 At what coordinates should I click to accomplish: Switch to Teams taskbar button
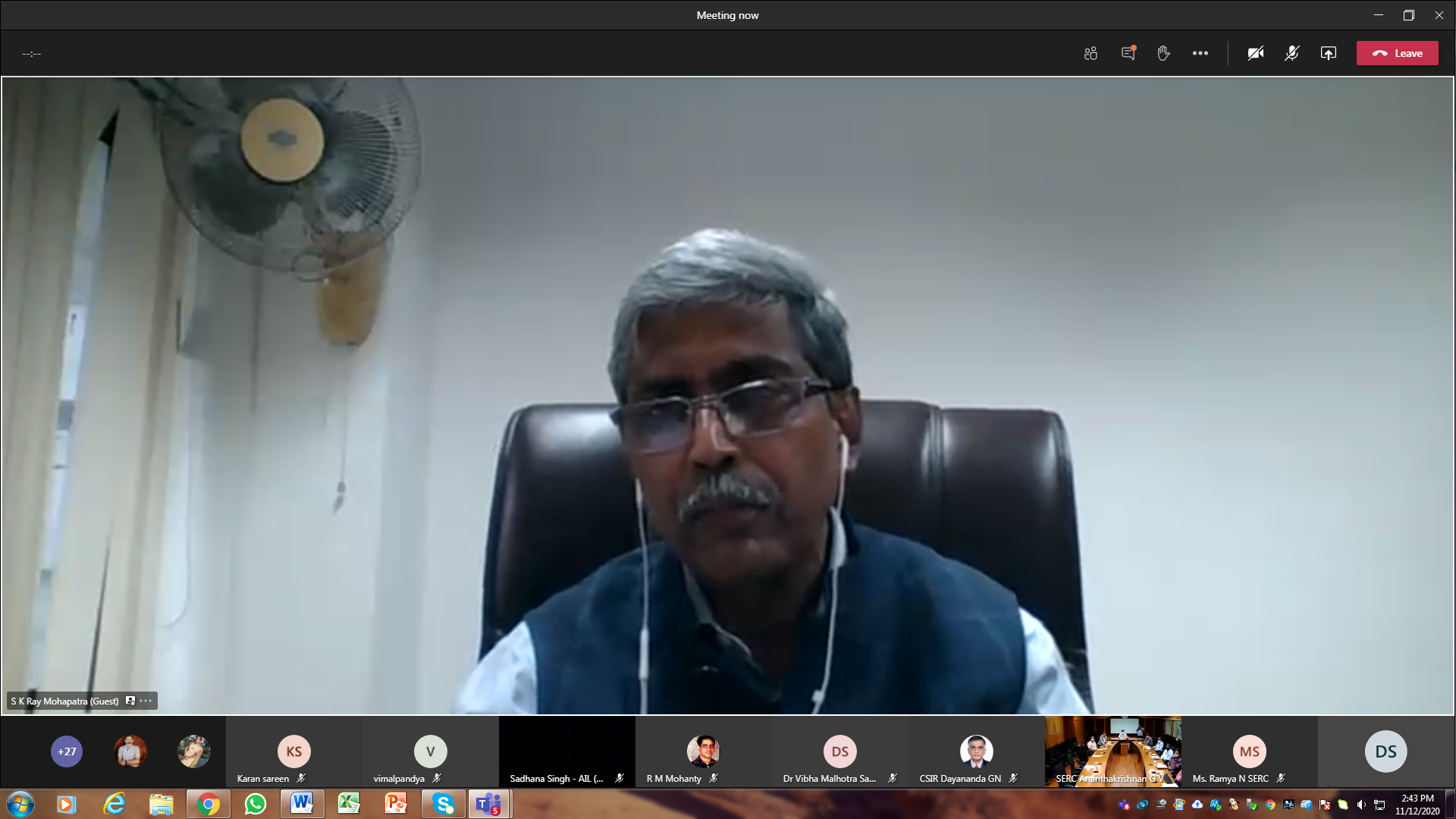(x=490, y=804)
